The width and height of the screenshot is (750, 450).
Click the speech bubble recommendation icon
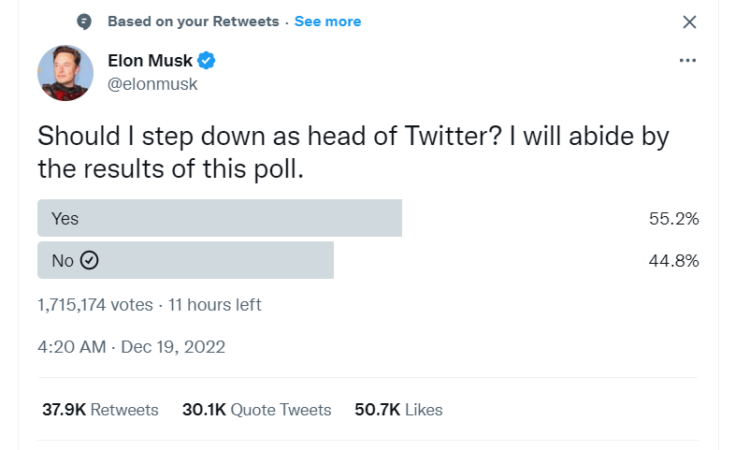click(84, 22)
